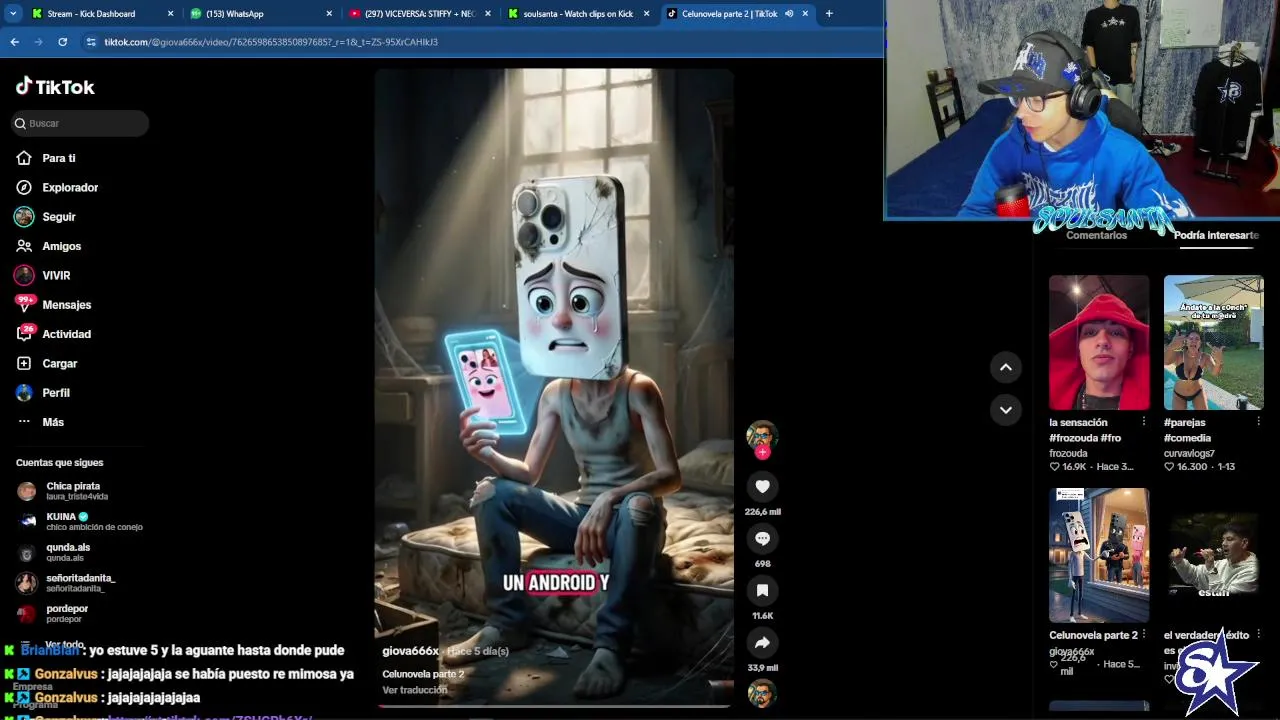Image resolution: width=1280 pixels, height=720 pixels.
Task: Click the site info icon in address bar
Action: click(91, 42)
